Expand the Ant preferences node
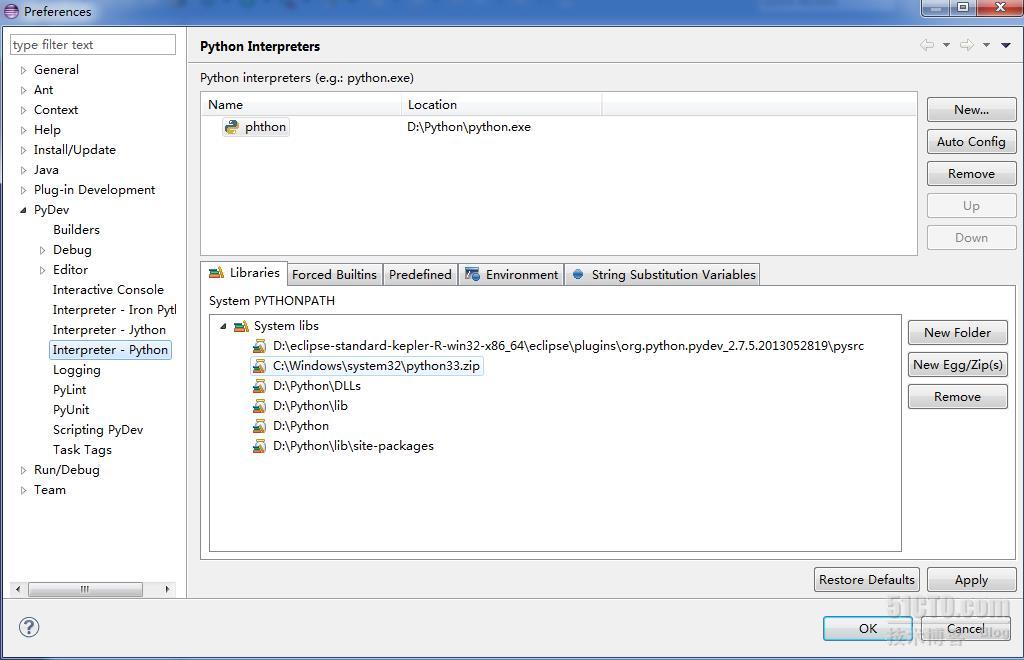1024x660 pixels. (x=24, y=90)
